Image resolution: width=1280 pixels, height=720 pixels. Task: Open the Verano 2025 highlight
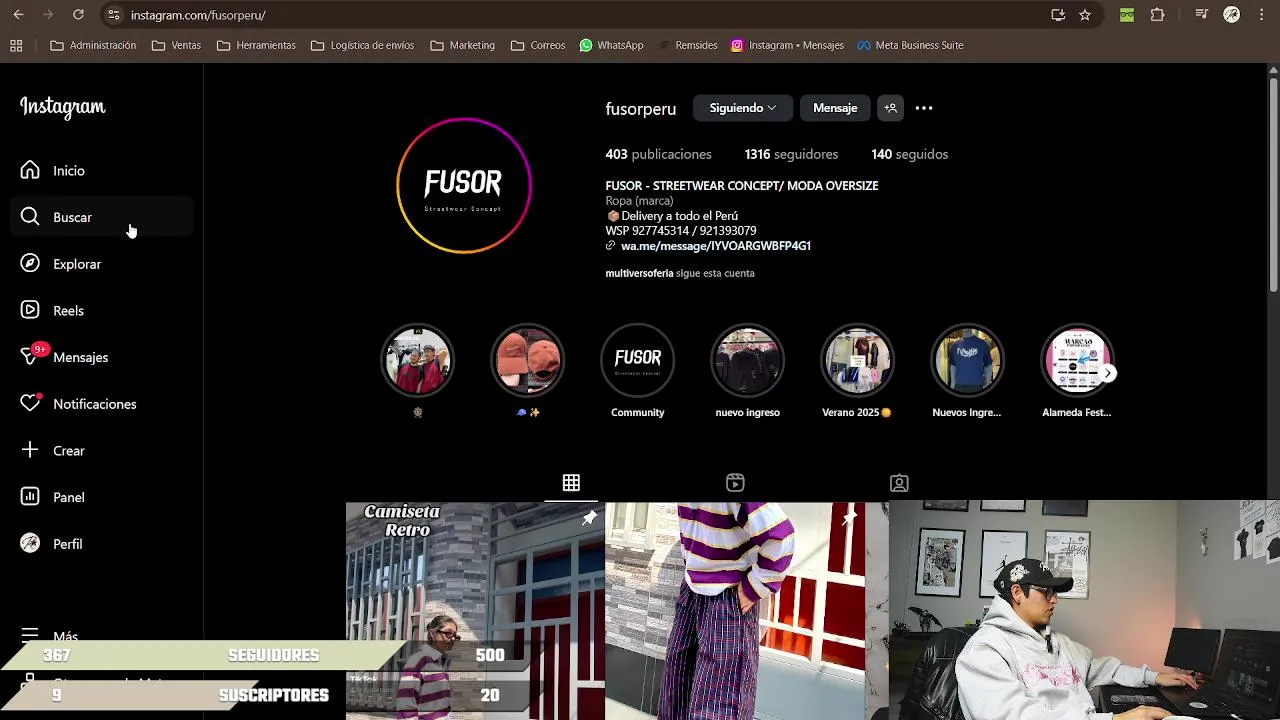click(857, 371)
